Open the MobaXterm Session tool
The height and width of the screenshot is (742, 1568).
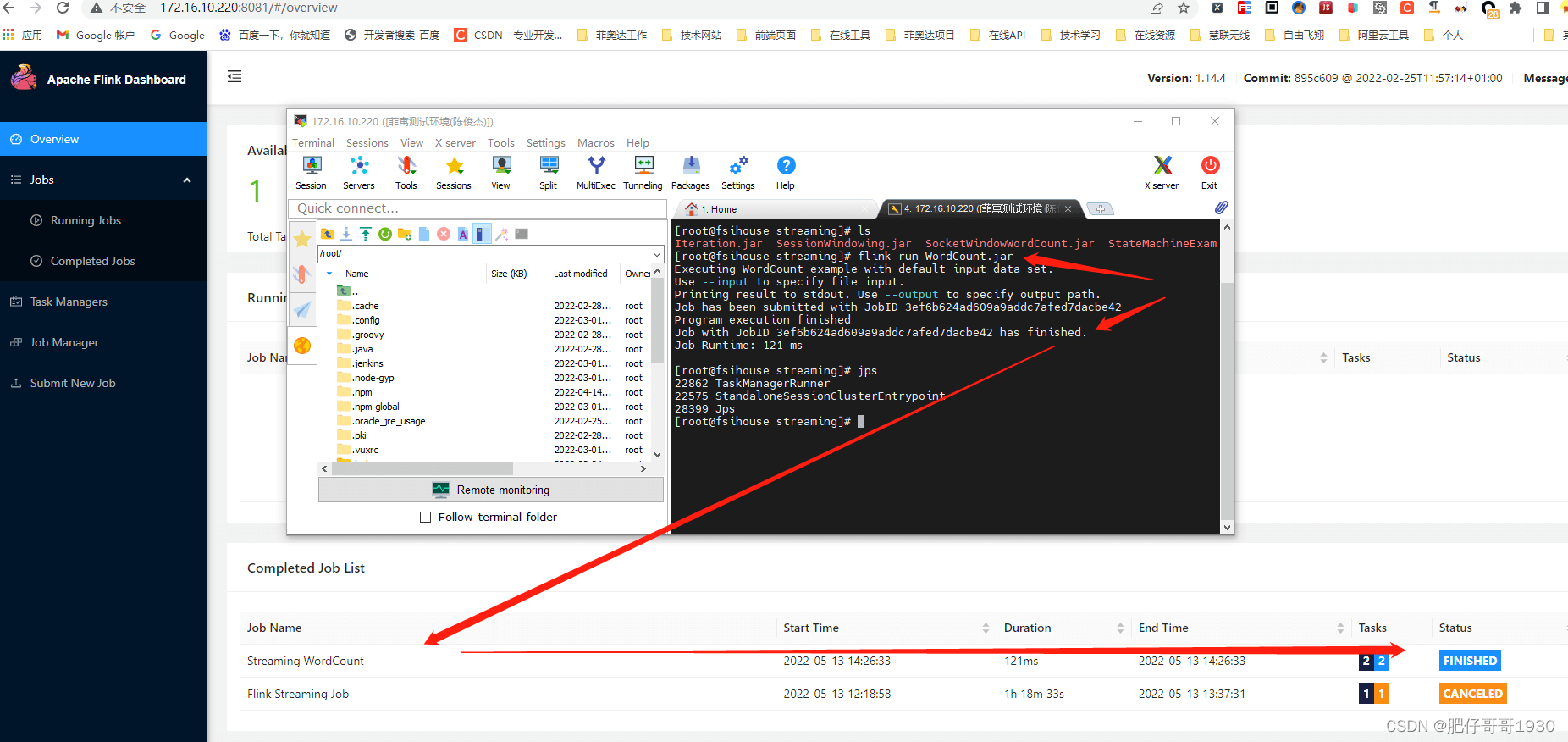312,173
